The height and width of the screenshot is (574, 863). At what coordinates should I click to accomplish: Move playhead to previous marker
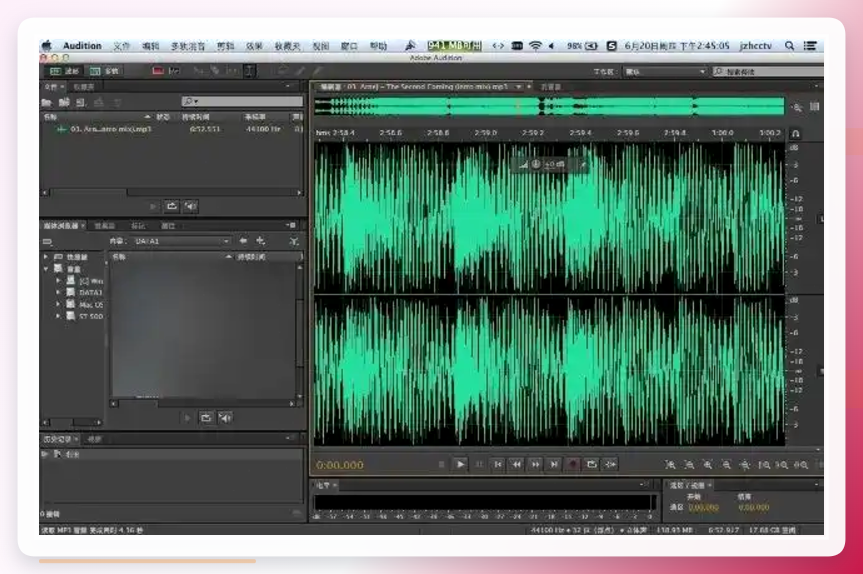tap(498, 464)
